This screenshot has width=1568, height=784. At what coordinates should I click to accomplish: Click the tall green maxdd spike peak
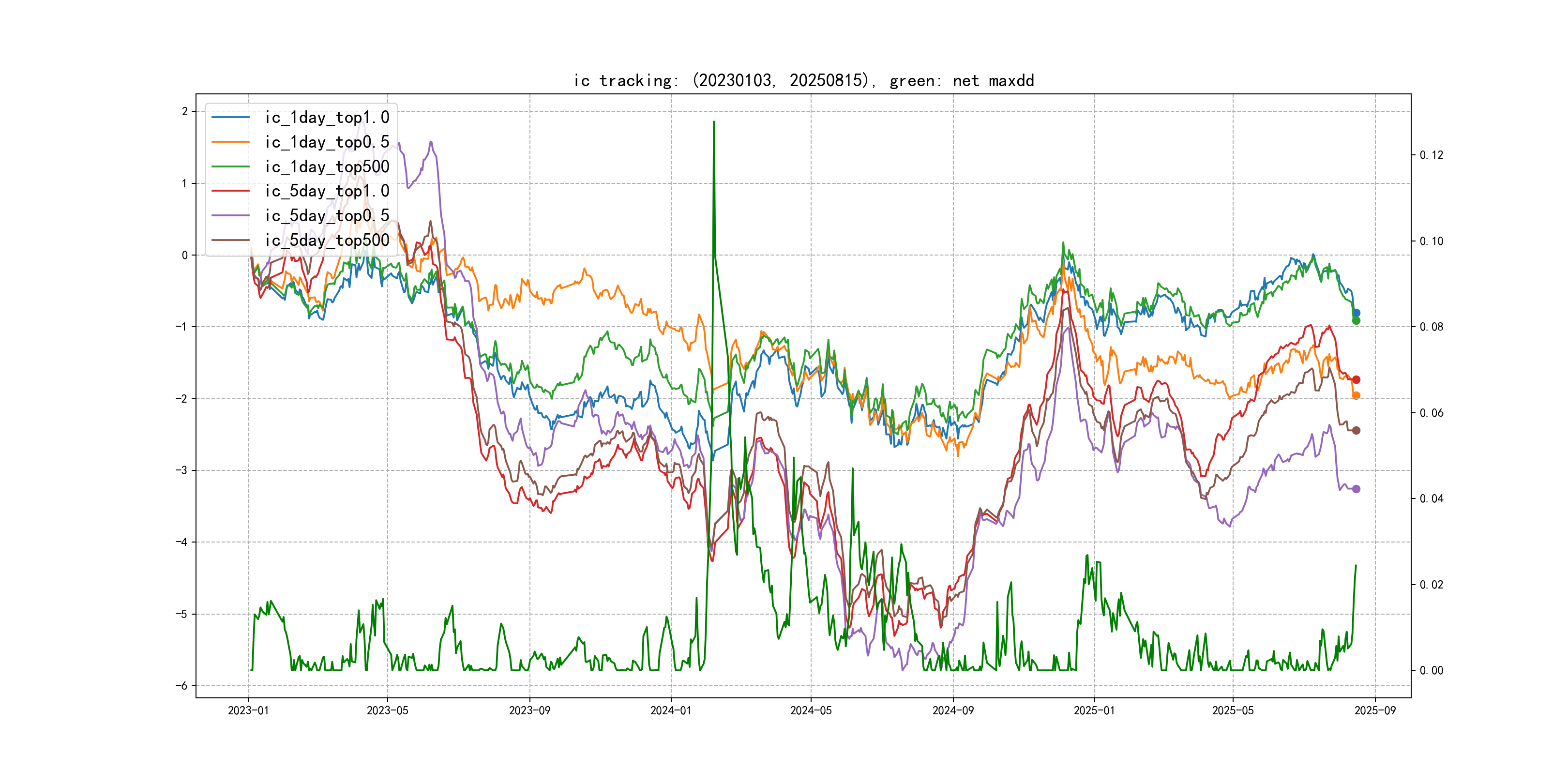713,123
